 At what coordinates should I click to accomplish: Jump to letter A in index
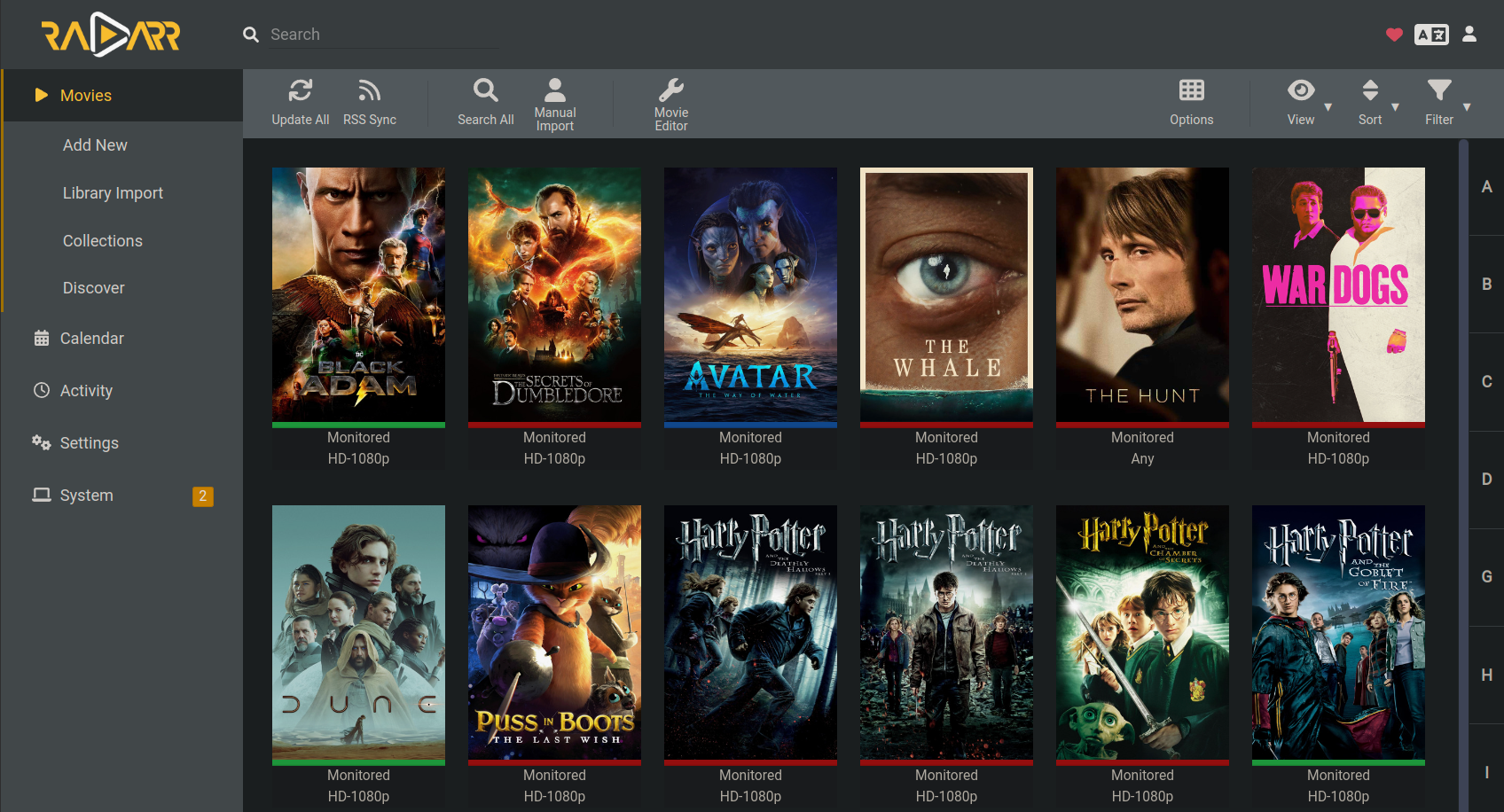click(1486, 187)
